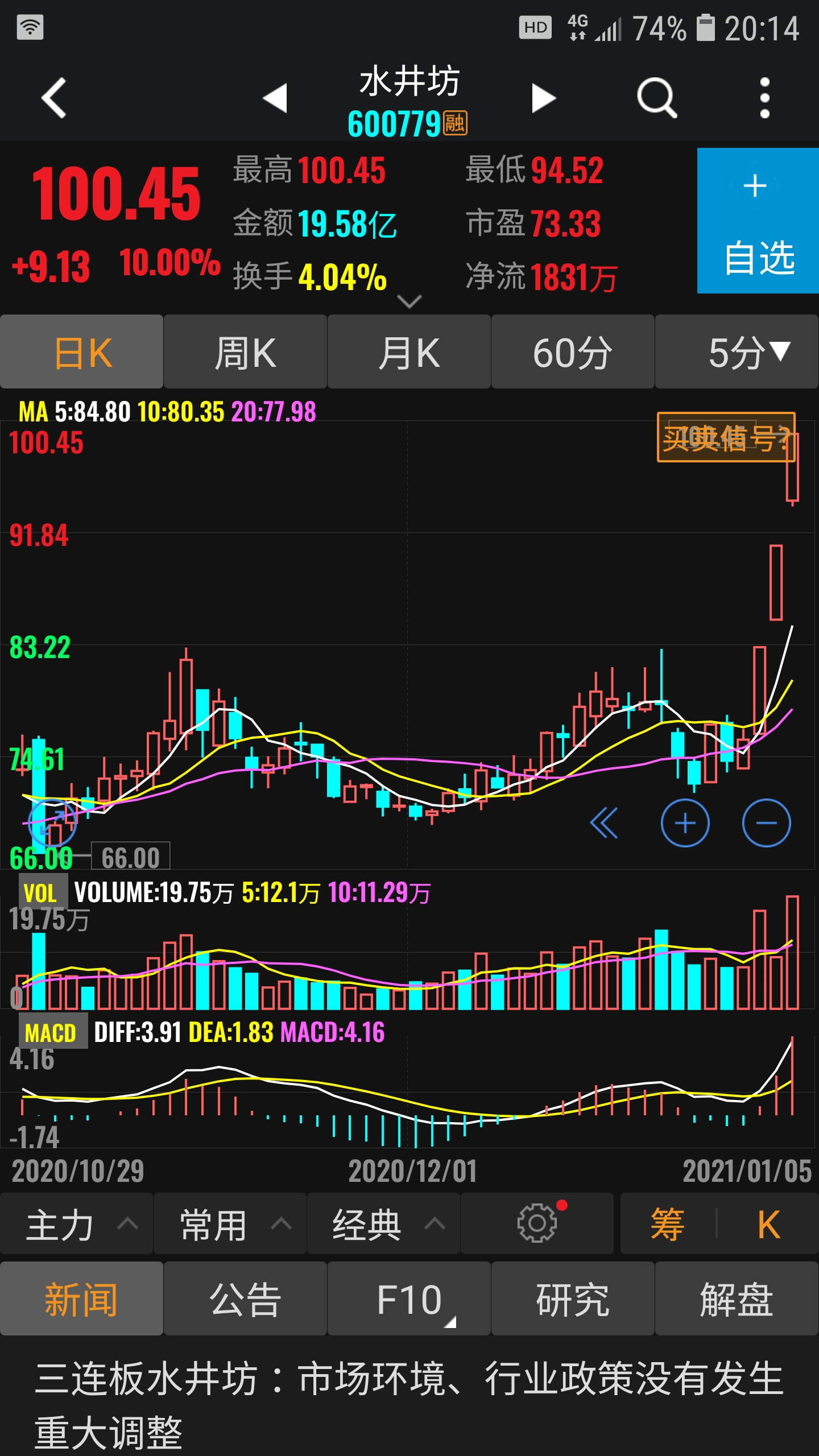The width and height of the screenshot is (819, 1456).
Task: Tap the 10.00% change value
Action: pyautogui.click(x=169, y=263)
